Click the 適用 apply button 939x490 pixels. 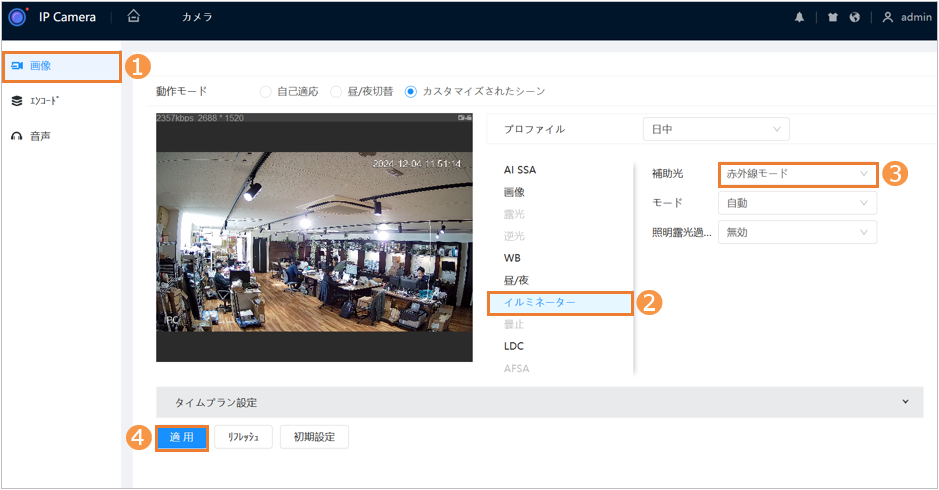(x=181, y=438)
